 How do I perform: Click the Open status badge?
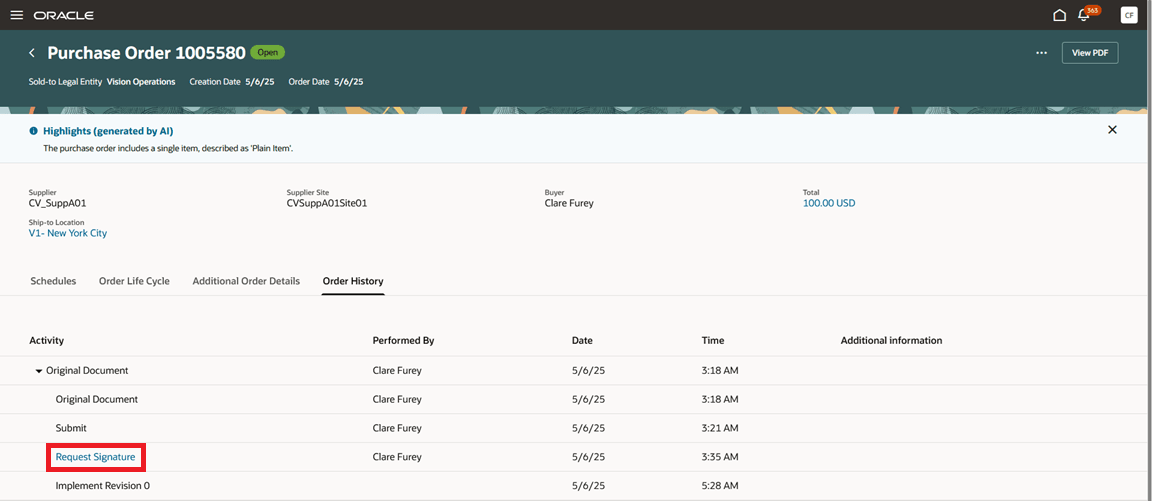[x=267, y=53]
